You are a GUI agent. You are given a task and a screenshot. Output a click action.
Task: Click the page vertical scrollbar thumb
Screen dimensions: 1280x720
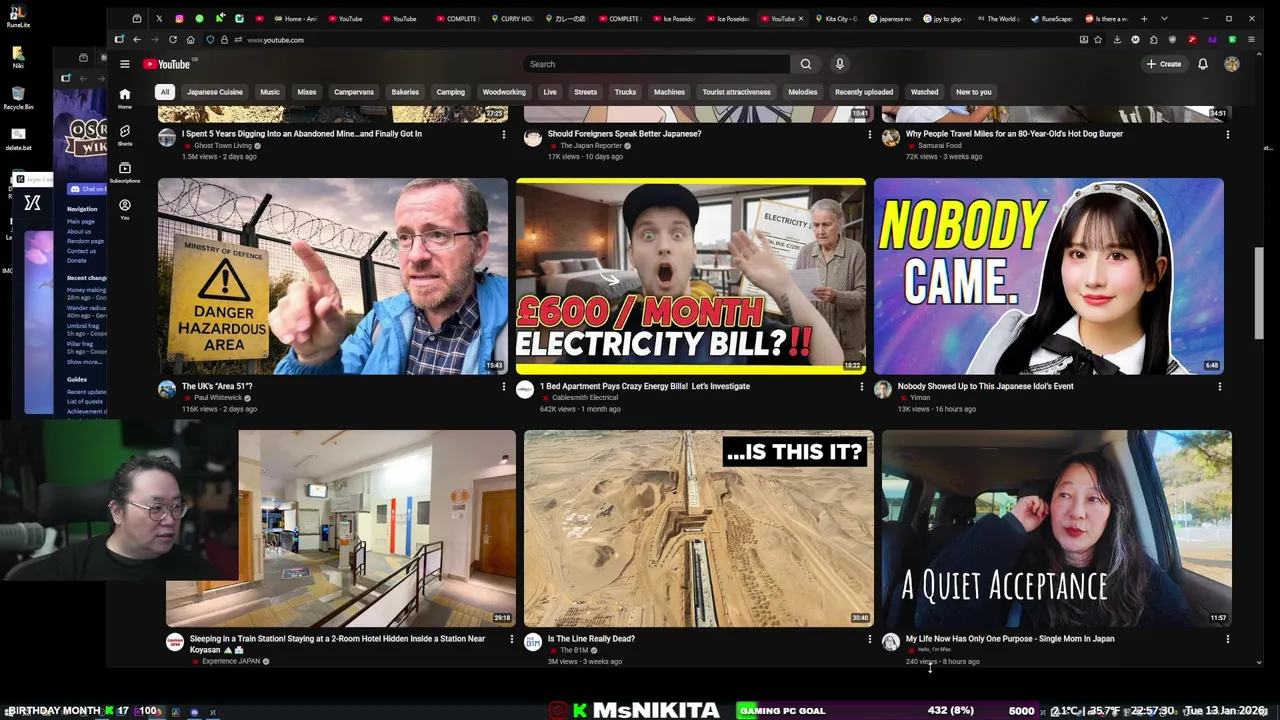coord(1259,292)
